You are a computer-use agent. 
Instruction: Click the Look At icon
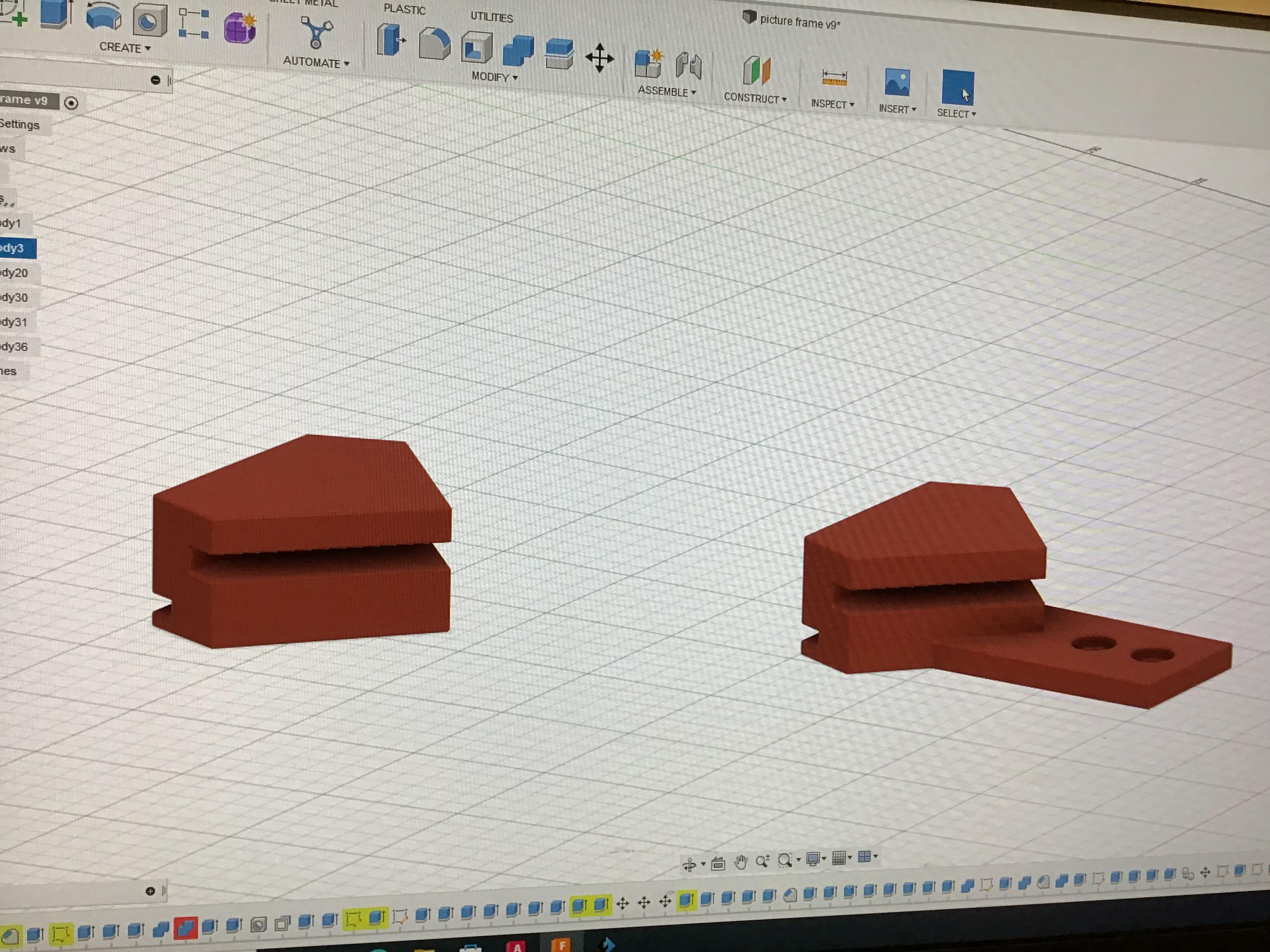[x=717, y=864]
